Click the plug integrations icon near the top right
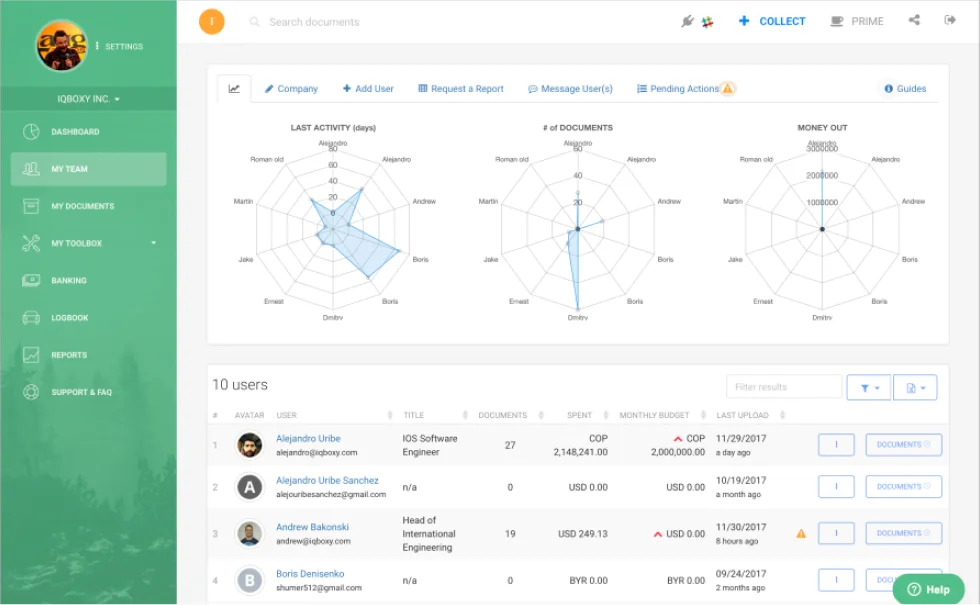 click(687, 21)
